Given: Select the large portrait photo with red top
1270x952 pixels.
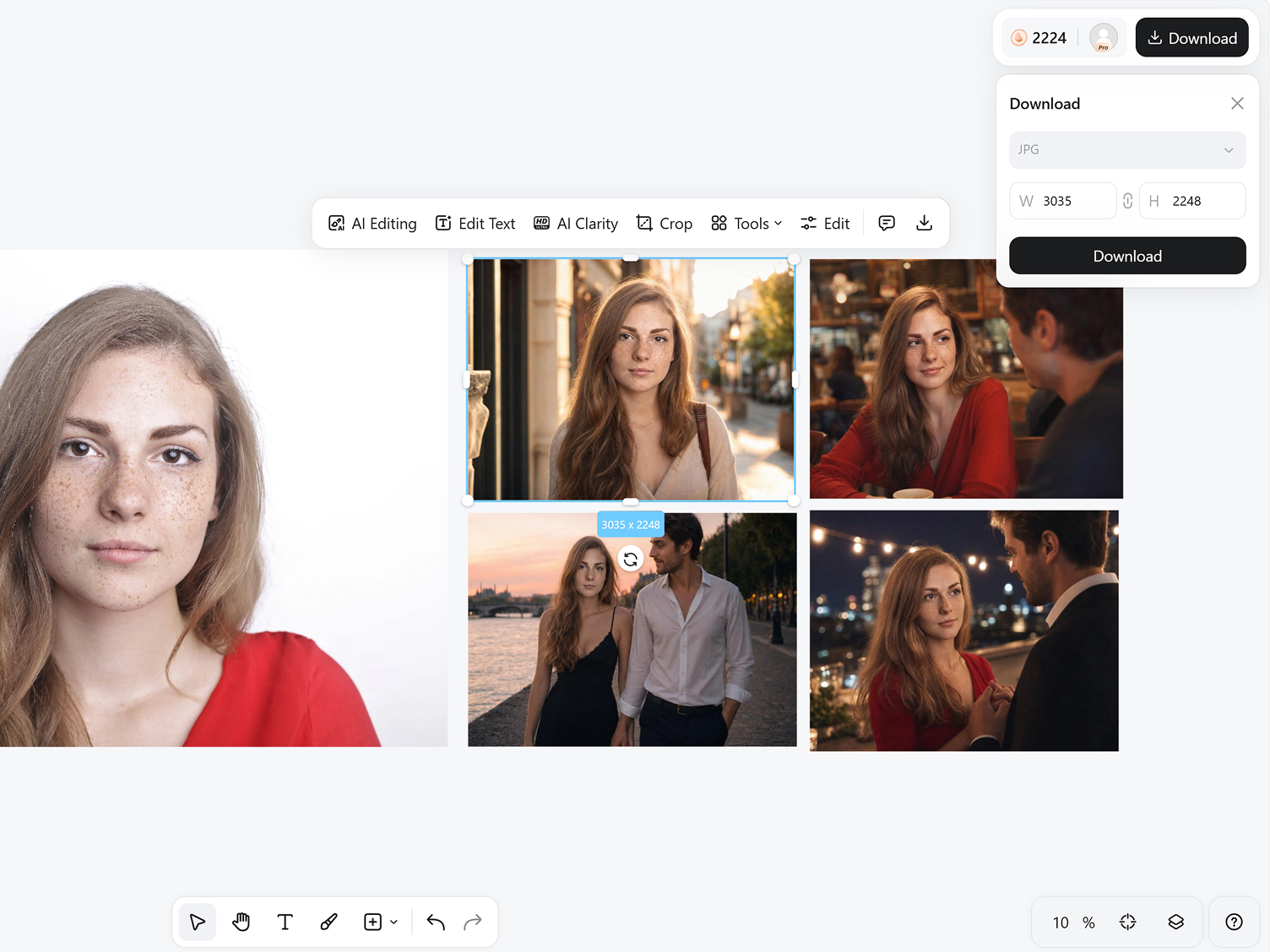Looking at the screenshot, I should point(224,498).
